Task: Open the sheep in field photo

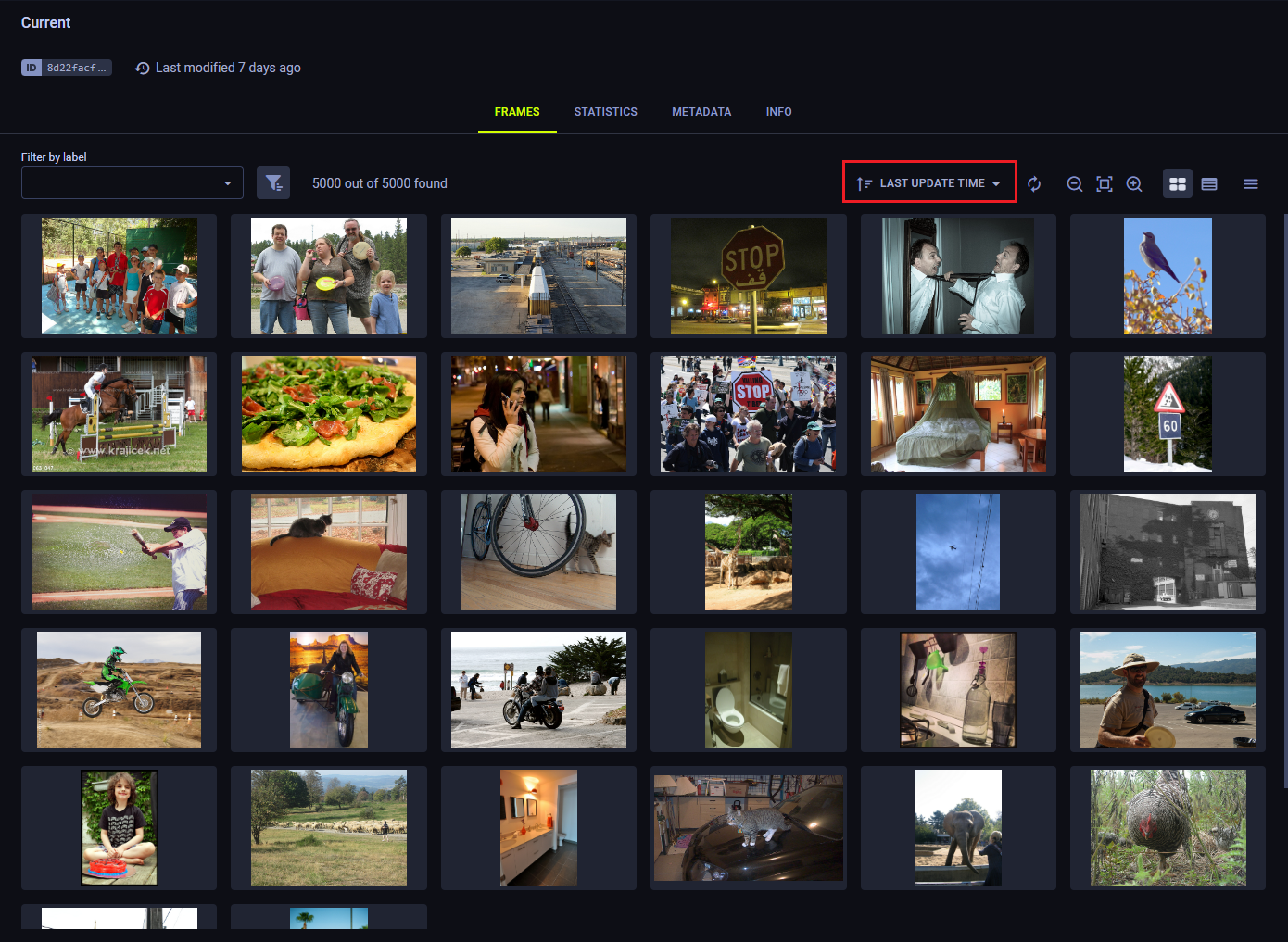Action: (329, 828)
